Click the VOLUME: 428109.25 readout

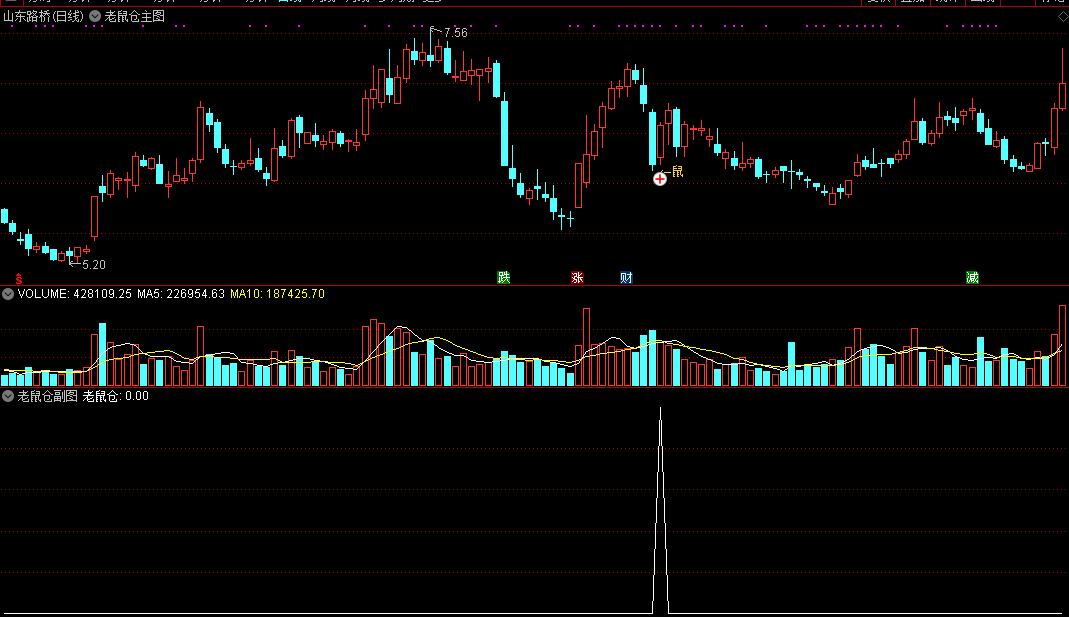(74, 294)
